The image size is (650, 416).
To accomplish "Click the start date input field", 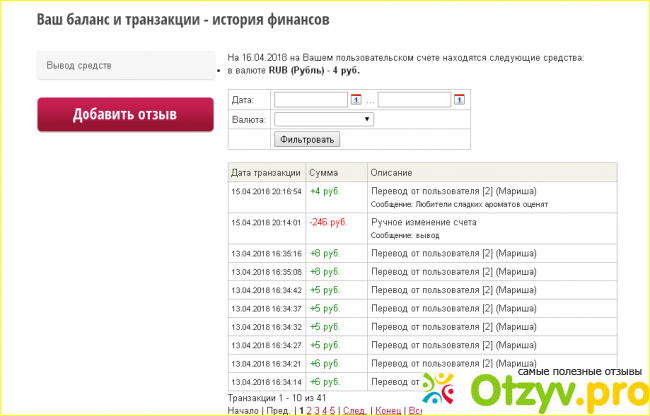I will pos(310,99).
